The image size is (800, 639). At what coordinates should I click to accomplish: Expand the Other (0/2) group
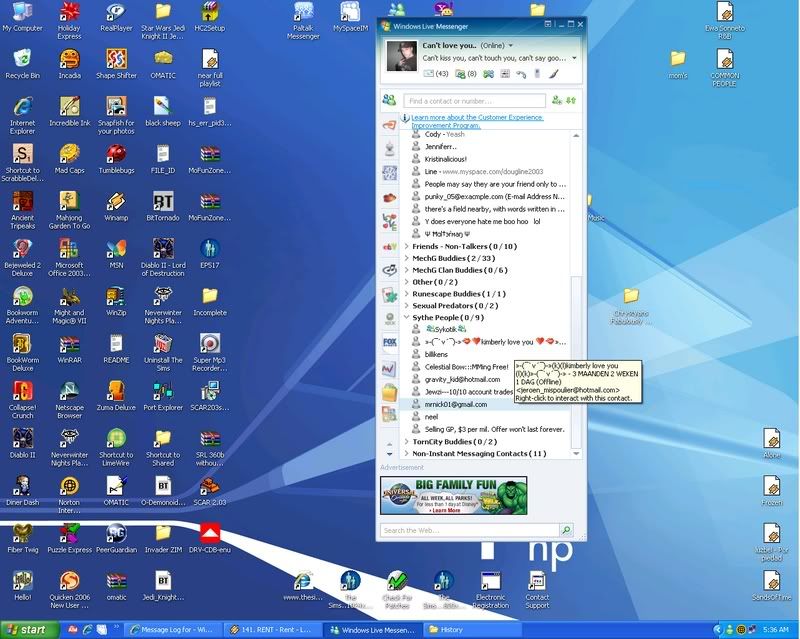click(x=407, y=282)
